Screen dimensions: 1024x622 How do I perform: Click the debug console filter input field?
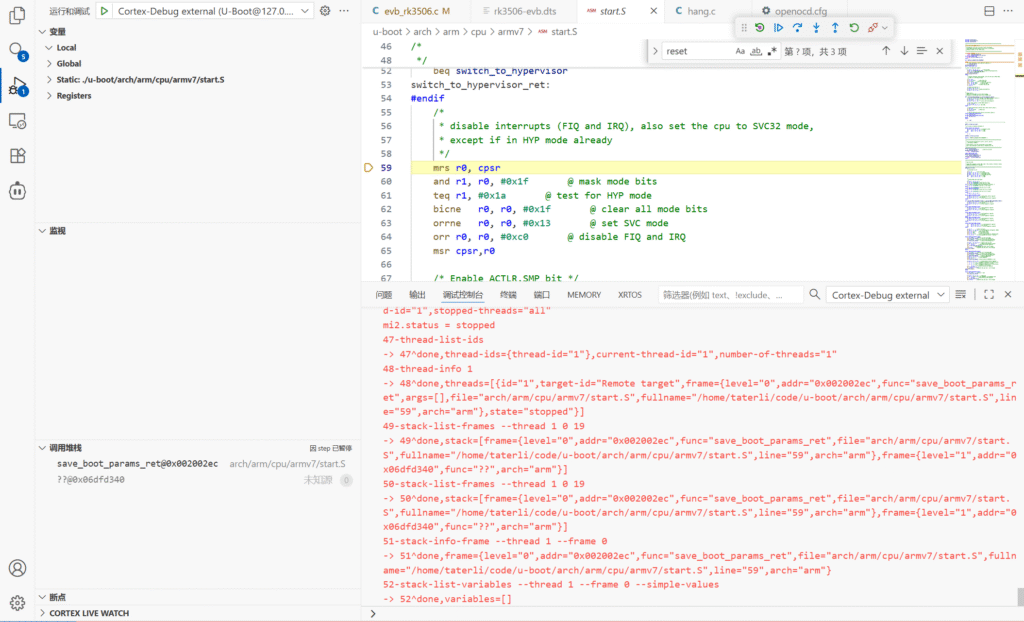tap(730, 295)
